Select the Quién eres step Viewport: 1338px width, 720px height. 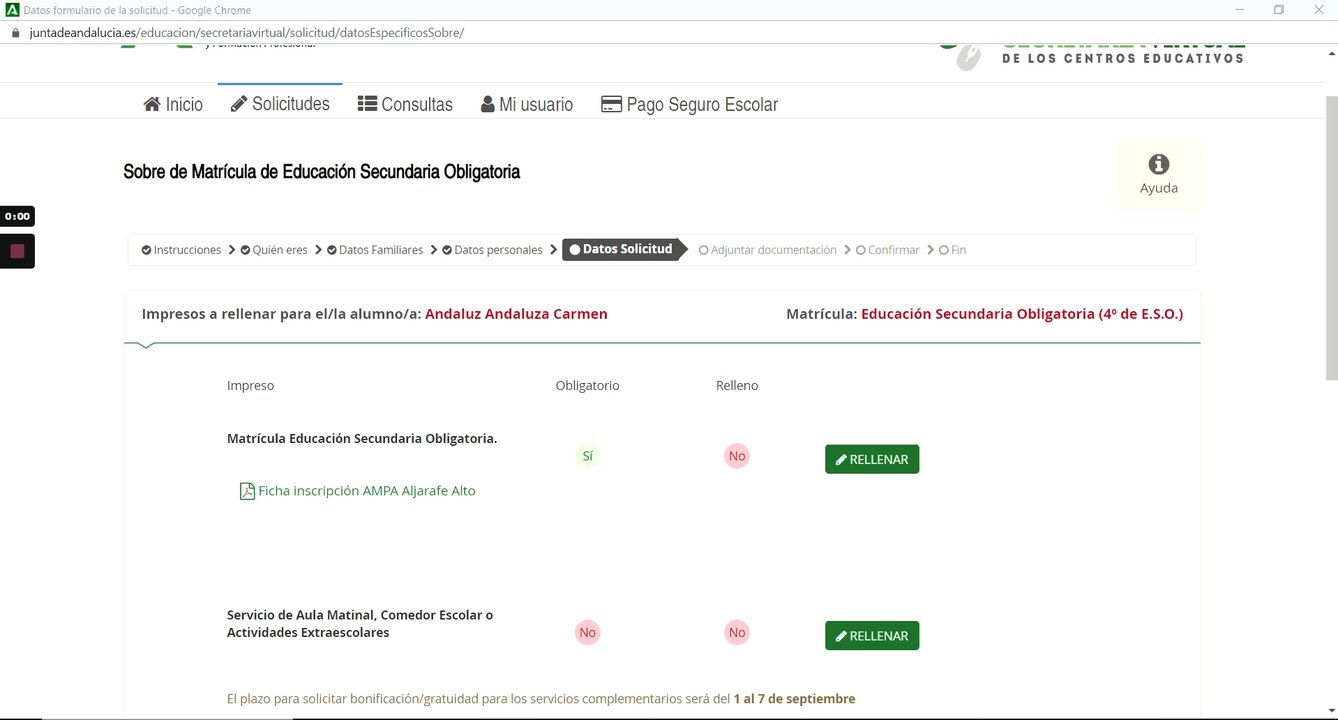tap(274, 250)
